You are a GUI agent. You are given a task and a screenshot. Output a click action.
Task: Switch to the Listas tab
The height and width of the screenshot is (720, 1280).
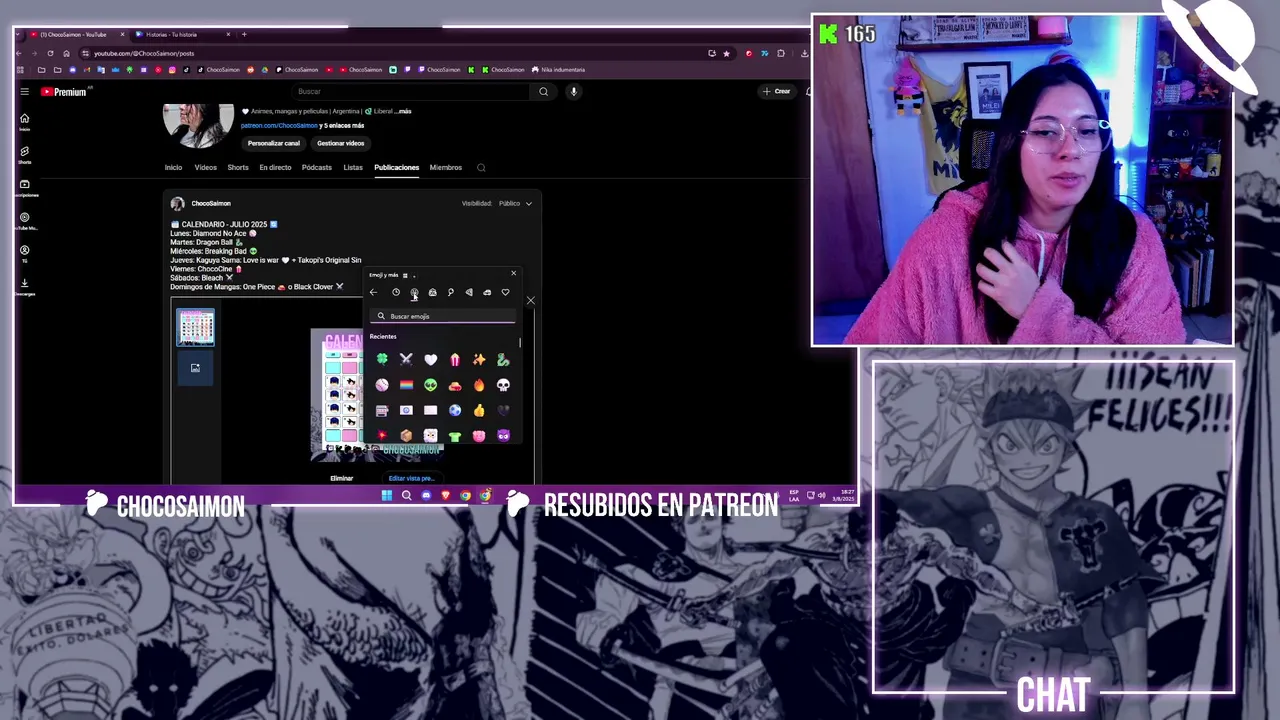pos(353,167)
